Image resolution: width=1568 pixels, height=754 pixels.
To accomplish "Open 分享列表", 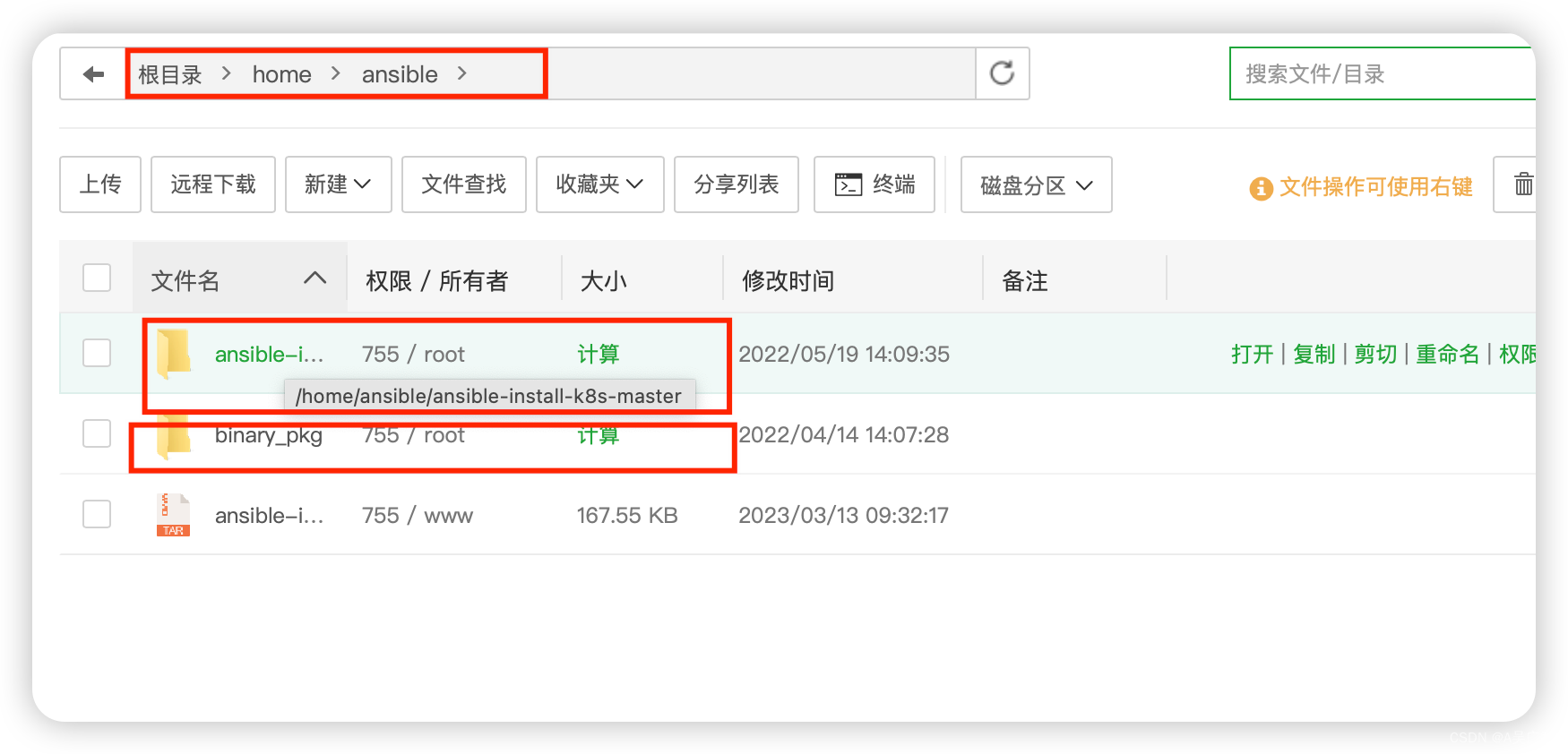I will tap(737, 184).
